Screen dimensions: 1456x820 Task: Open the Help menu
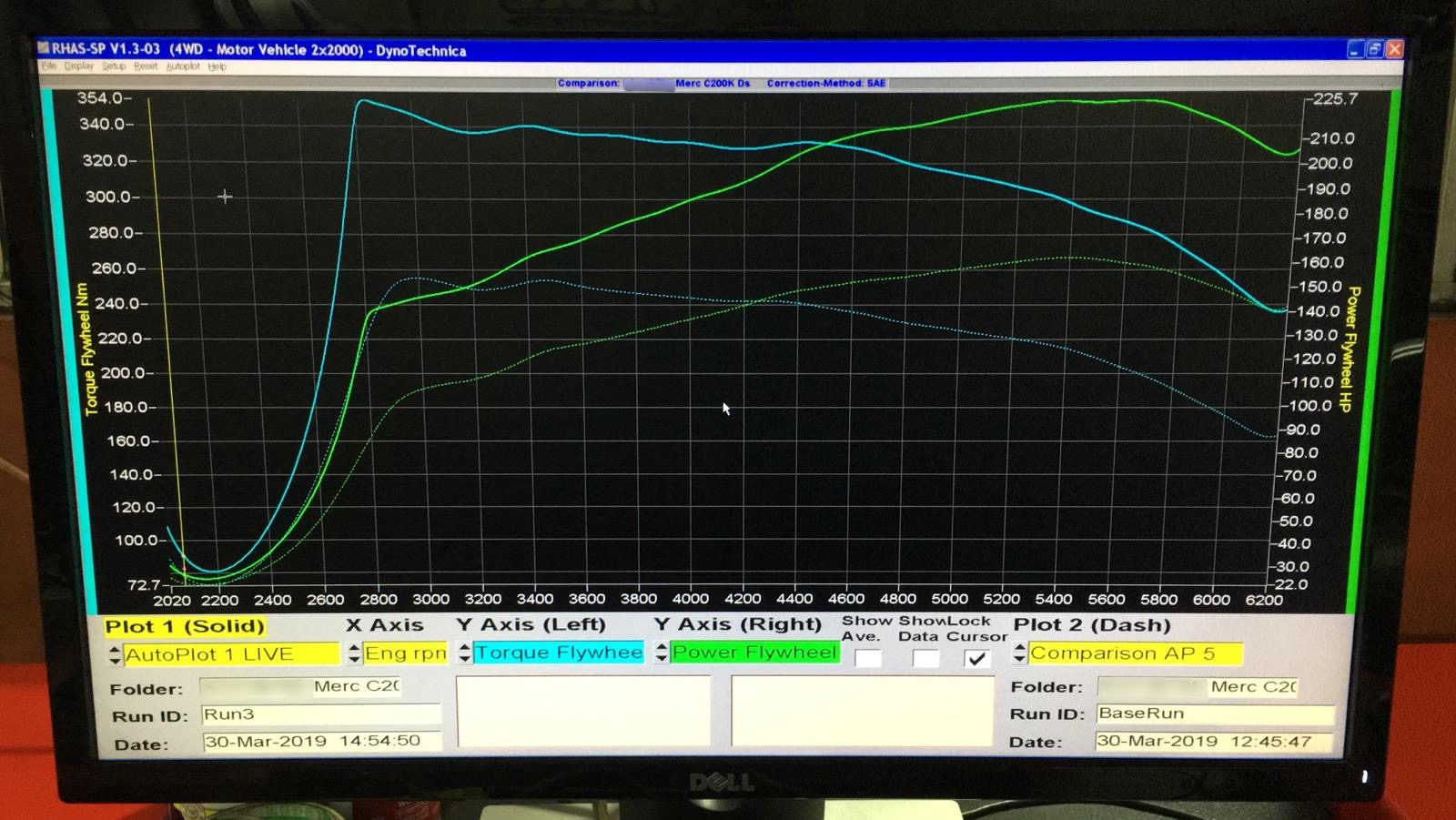pos(217,66)
